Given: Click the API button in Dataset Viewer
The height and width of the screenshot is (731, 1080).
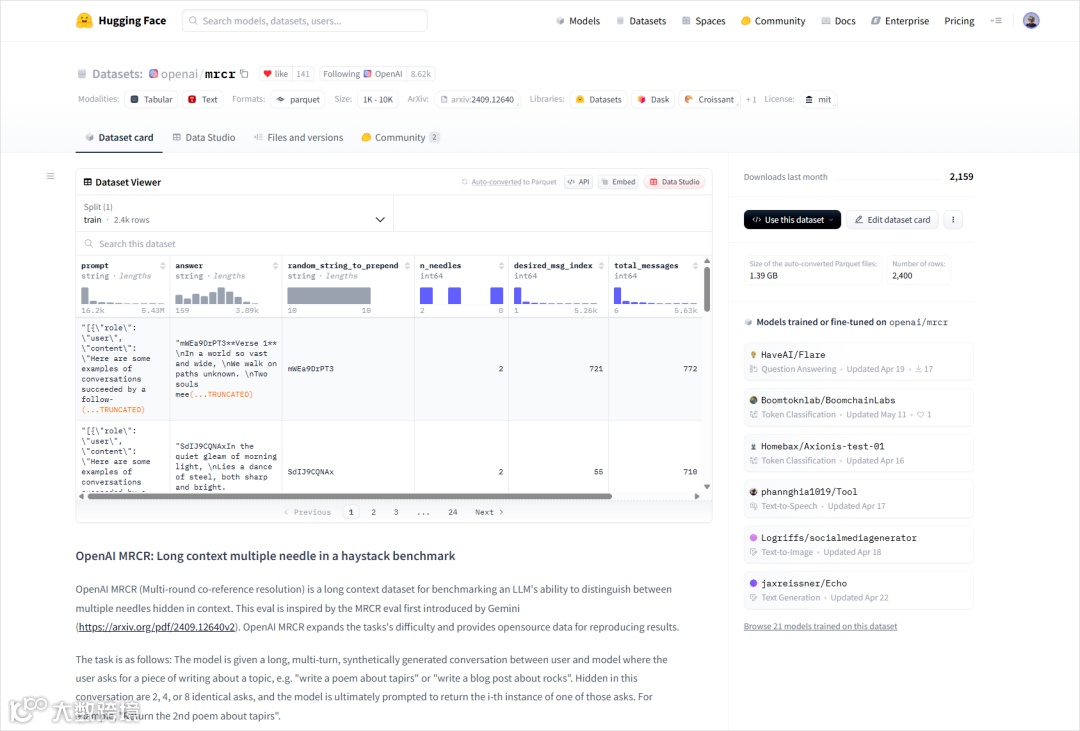Looking at the screenshot, I should click(579, 182).
